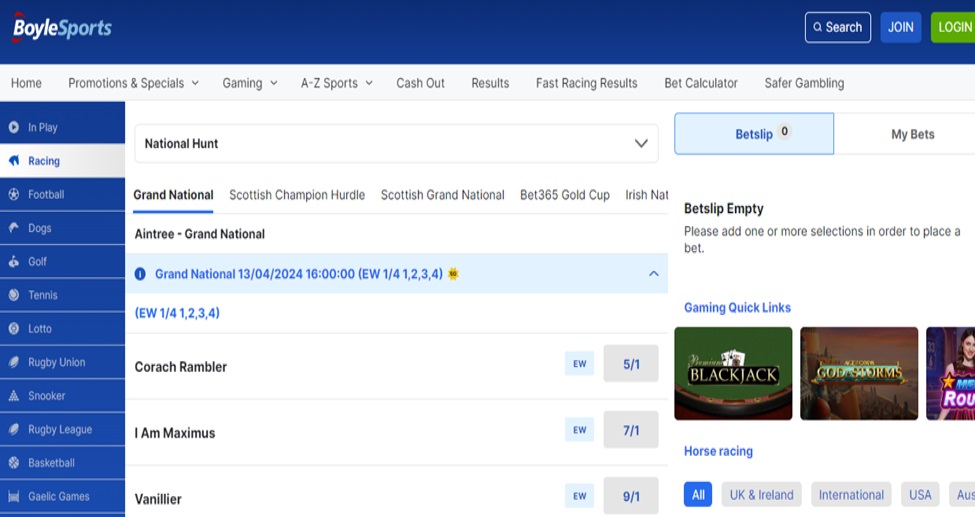This screenshot has height=517, width=975.
Task: Collapse the Grand National race section
Action: [x=653, y=274]
